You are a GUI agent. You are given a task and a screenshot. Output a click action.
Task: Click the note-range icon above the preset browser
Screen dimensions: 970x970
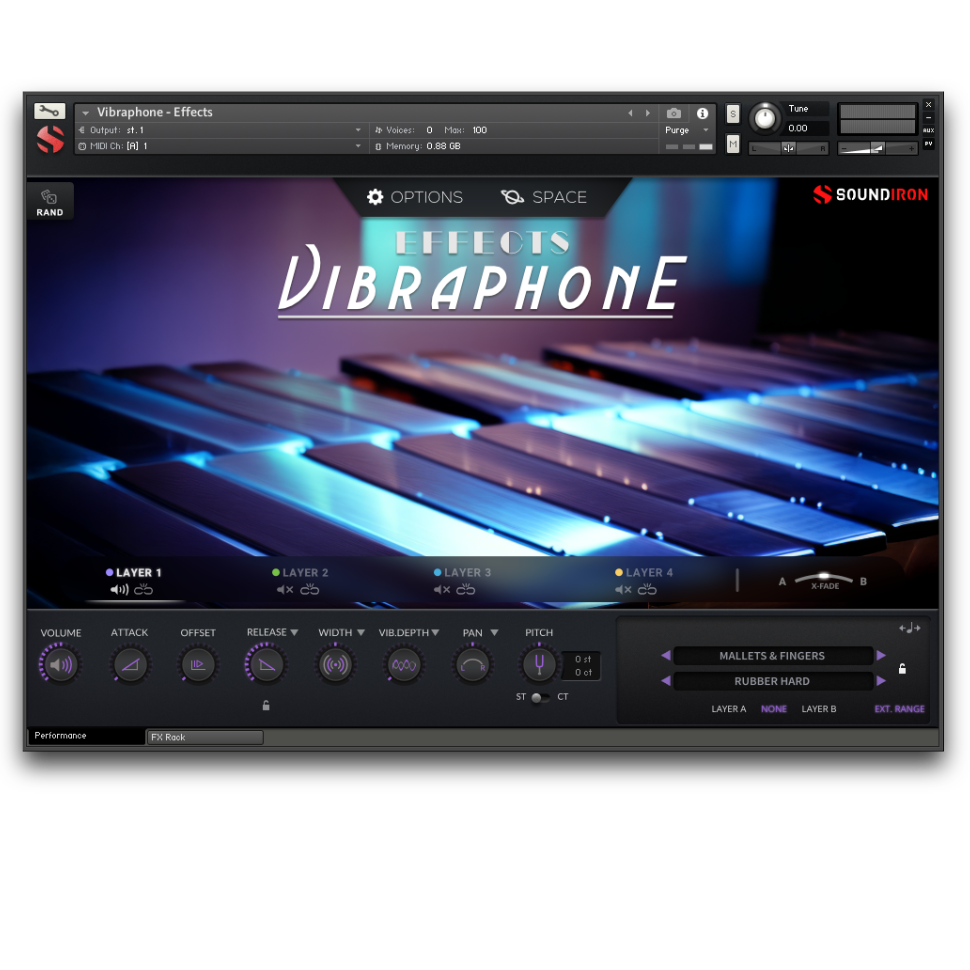click(909, 628)
